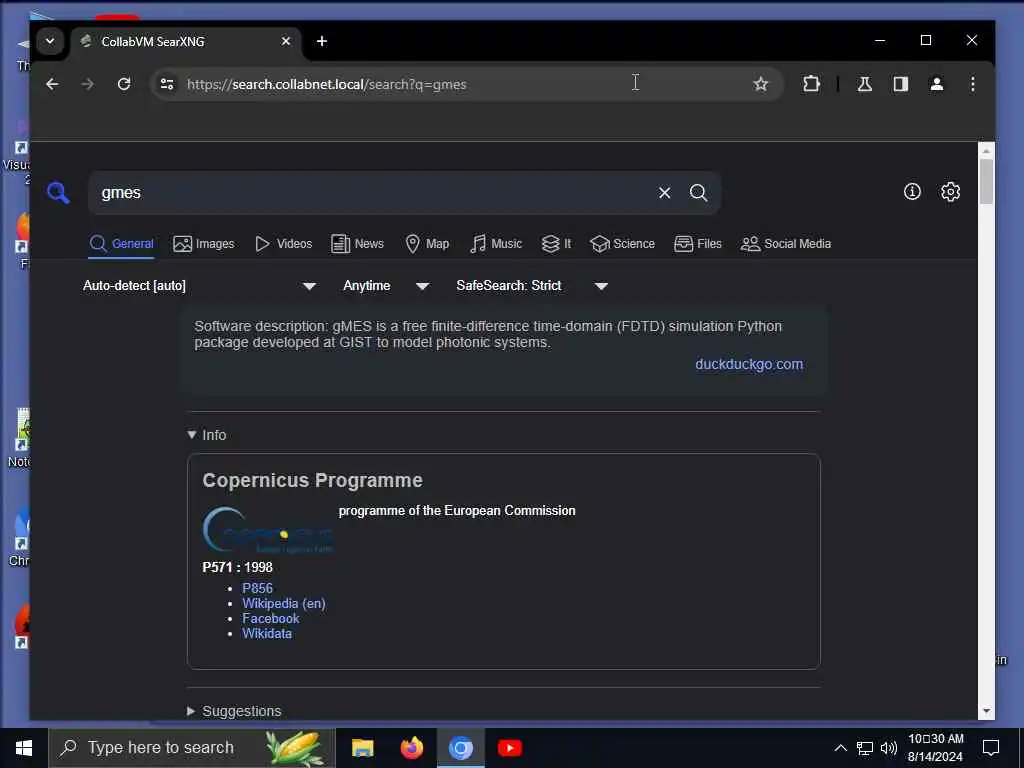Open Chrome Labs flask icon
The width and height of the screenshot is (1024, 768).
click(865, 84)
